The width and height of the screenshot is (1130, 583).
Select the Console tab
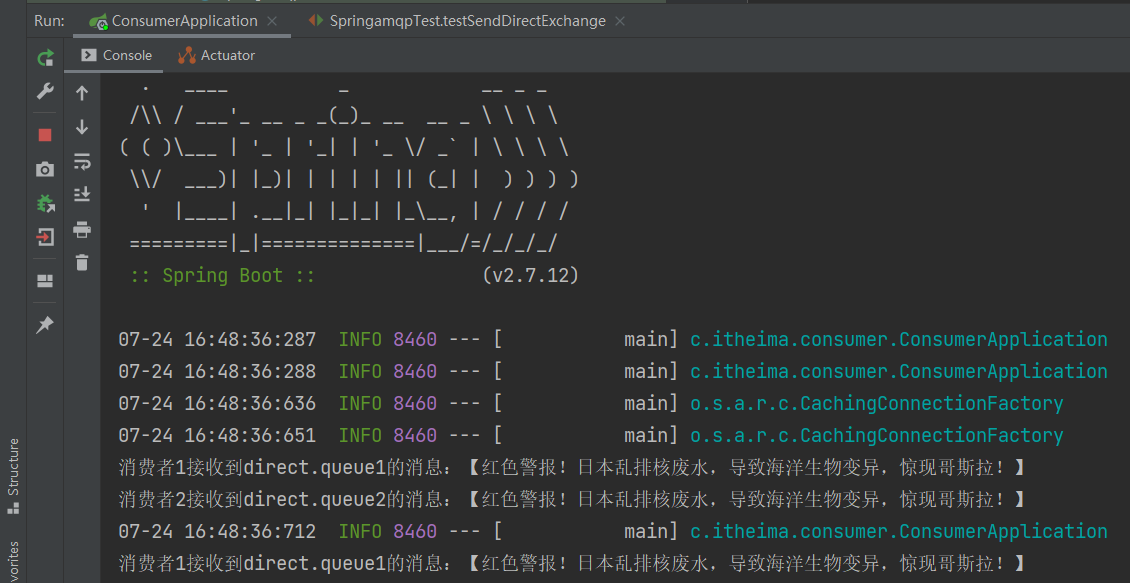pos(117,55)
